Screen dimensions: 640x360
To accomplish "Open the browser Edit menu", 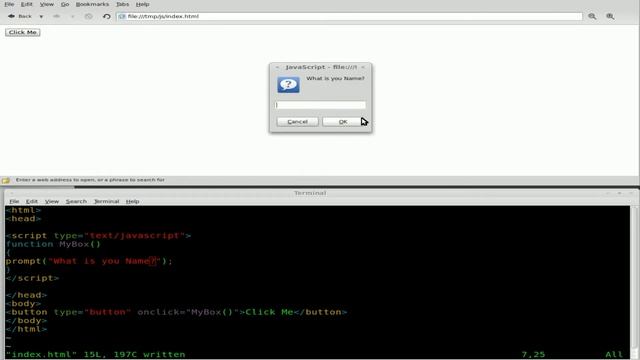I will point(27,4).
